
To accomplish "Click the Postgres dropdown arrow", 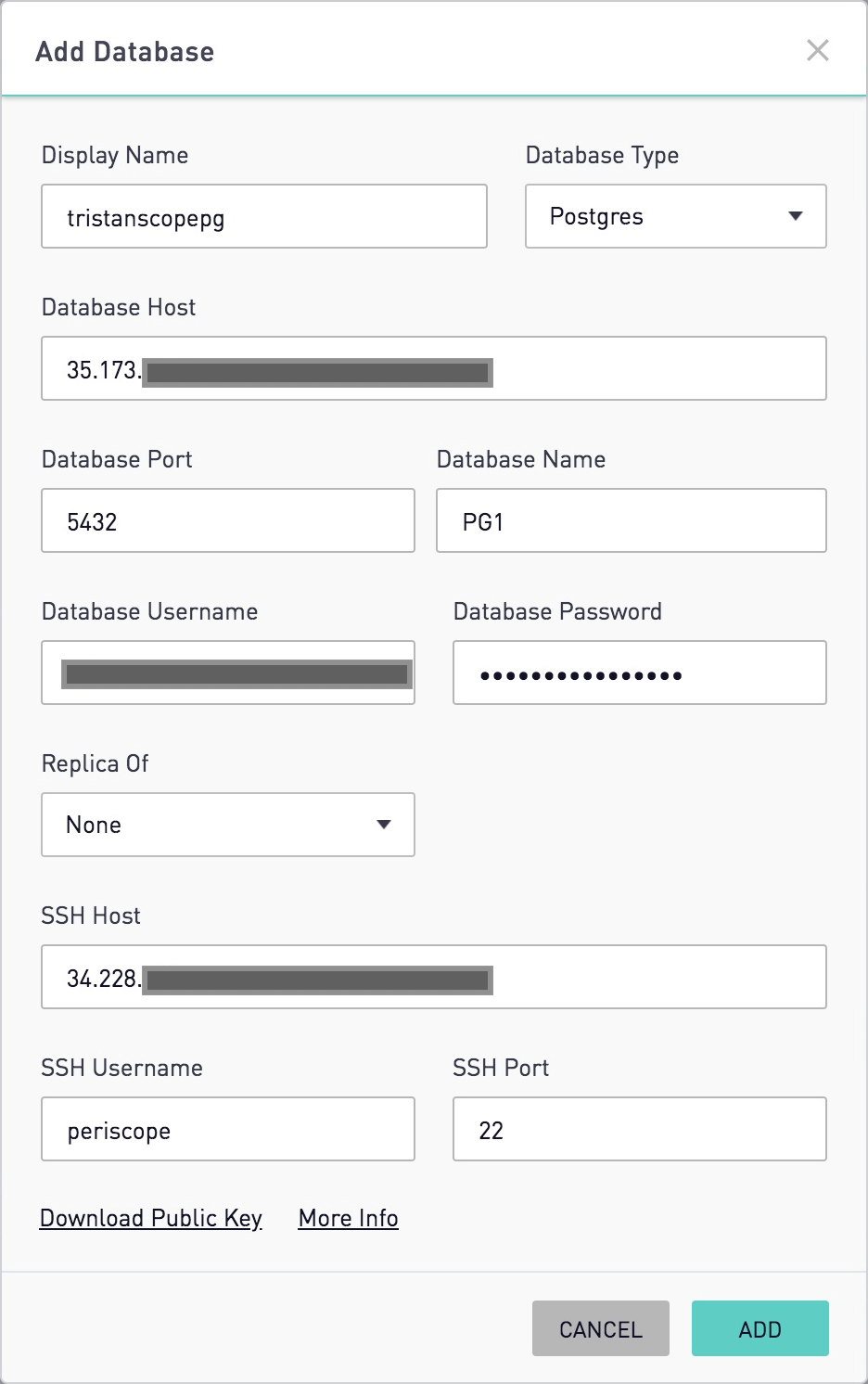I will pyautogui.click(x=795, y=216).
